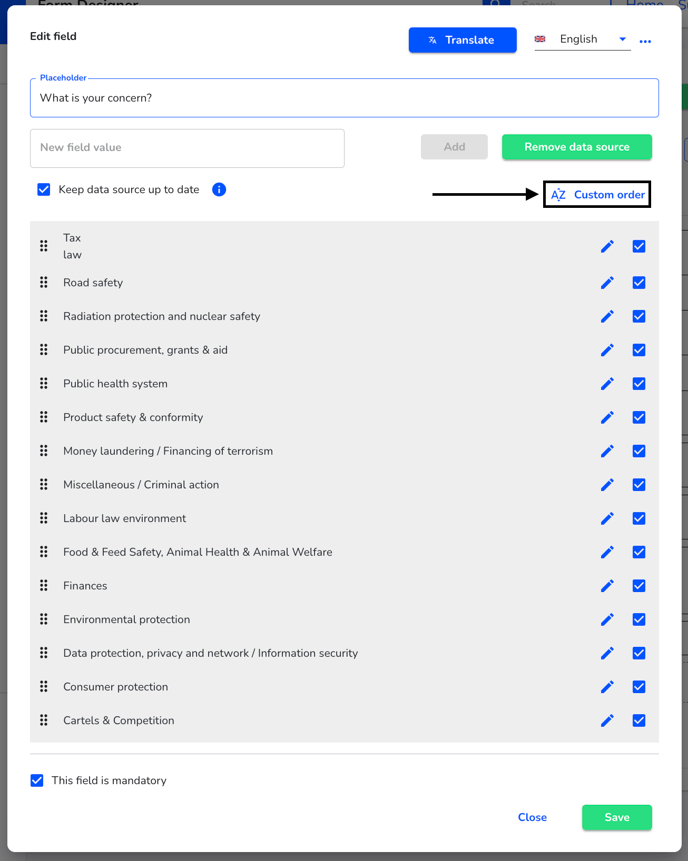Toggle This field is mandatory checkbox

coord(37,780)
